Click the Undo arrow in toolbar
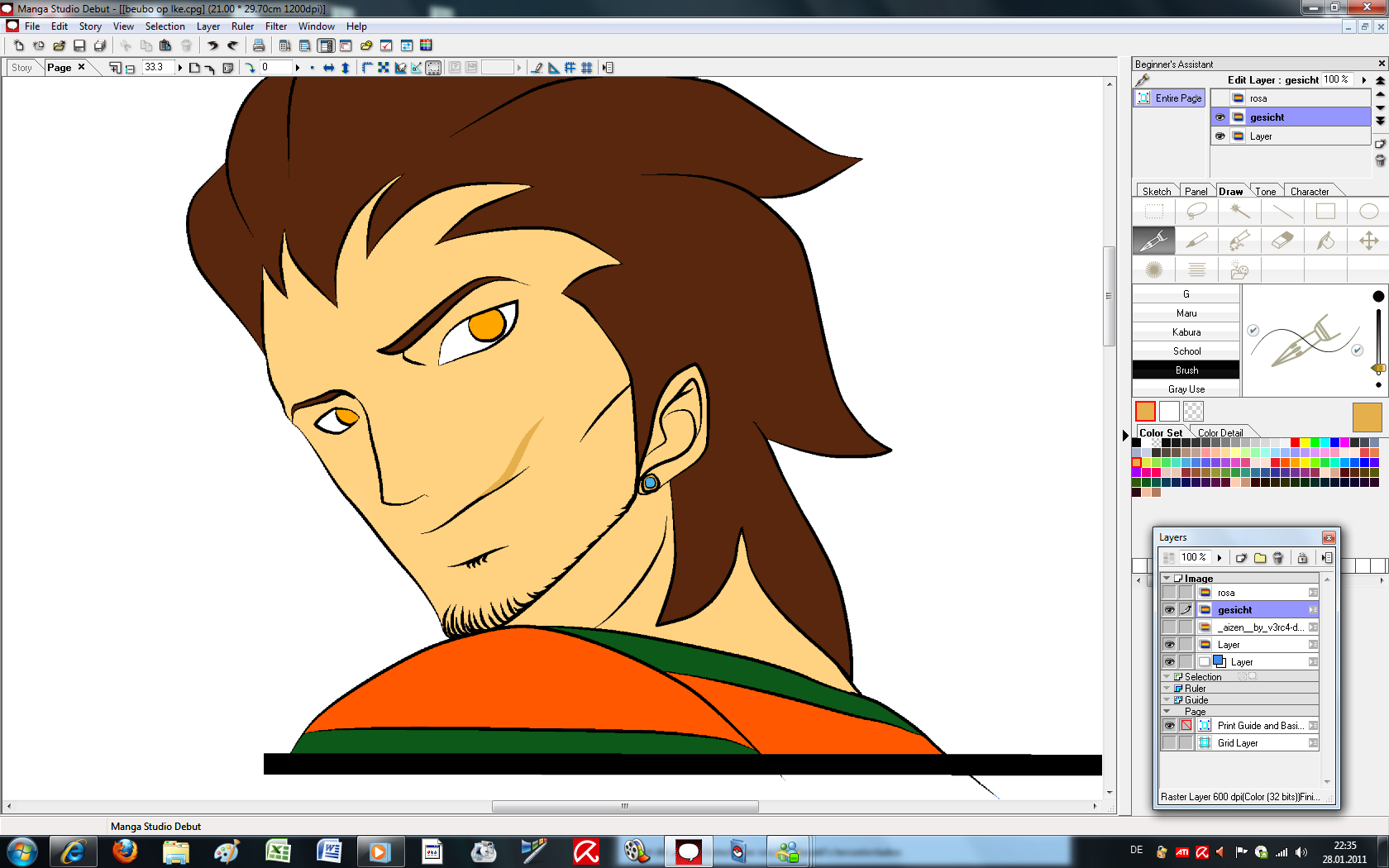The width and height of the screenshot is (1389, 868). coord(212,45)
